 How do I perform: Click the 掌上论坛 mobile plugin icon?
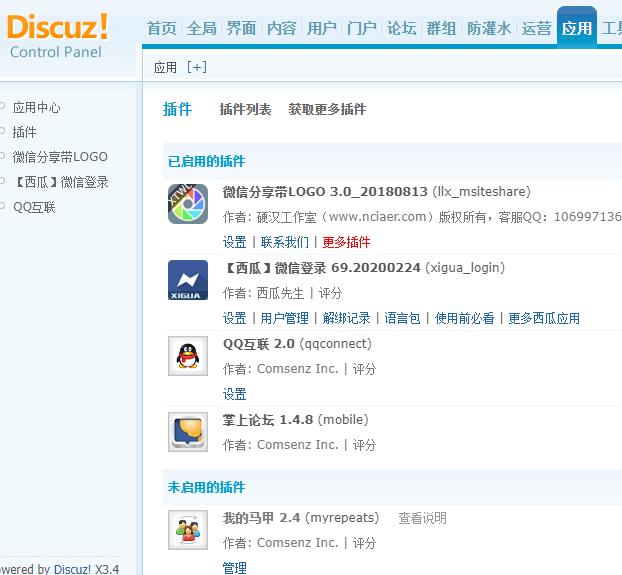(188, 432)
